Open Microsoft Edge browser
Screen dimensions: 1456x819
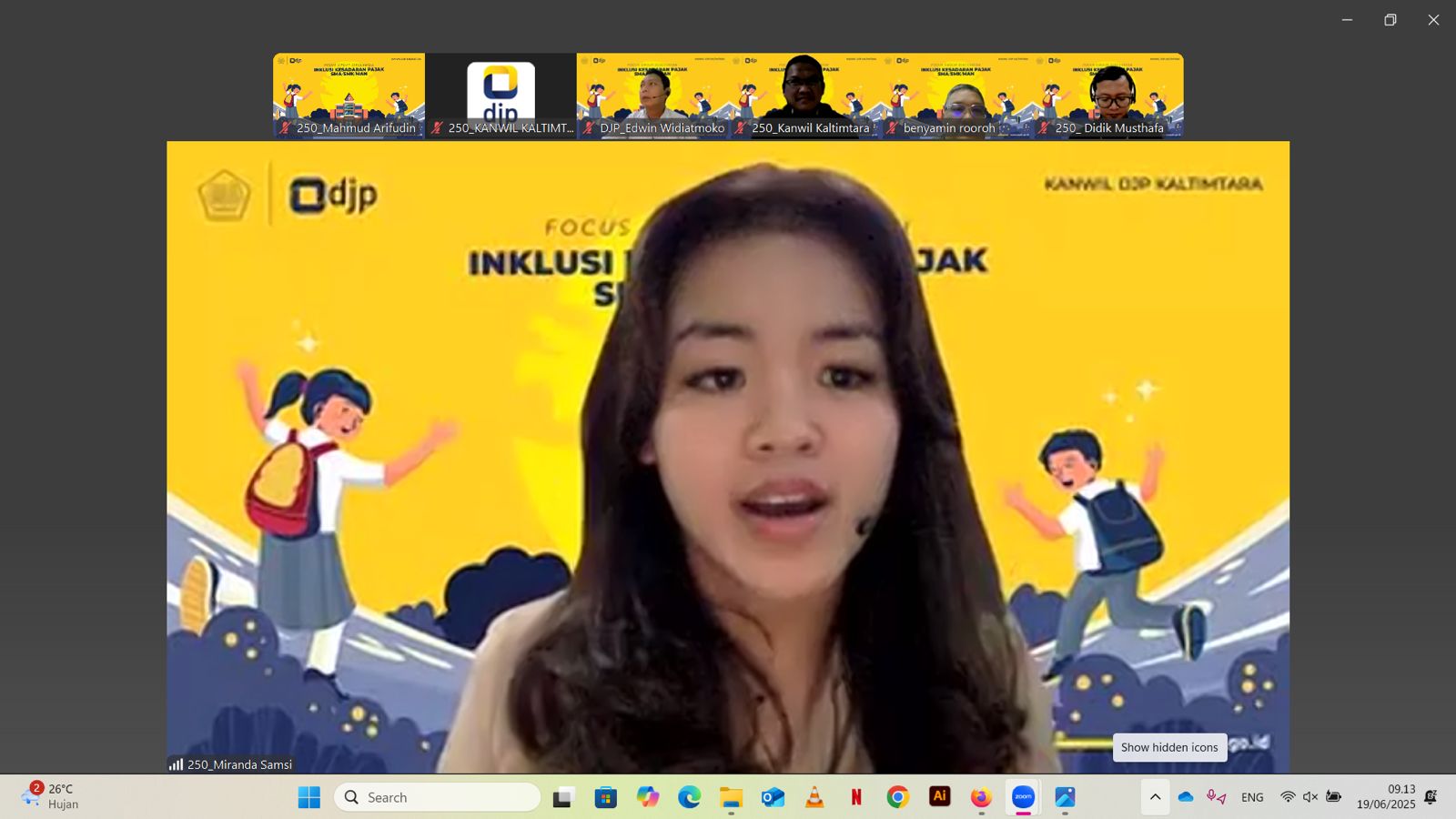[x=689, y=797]
